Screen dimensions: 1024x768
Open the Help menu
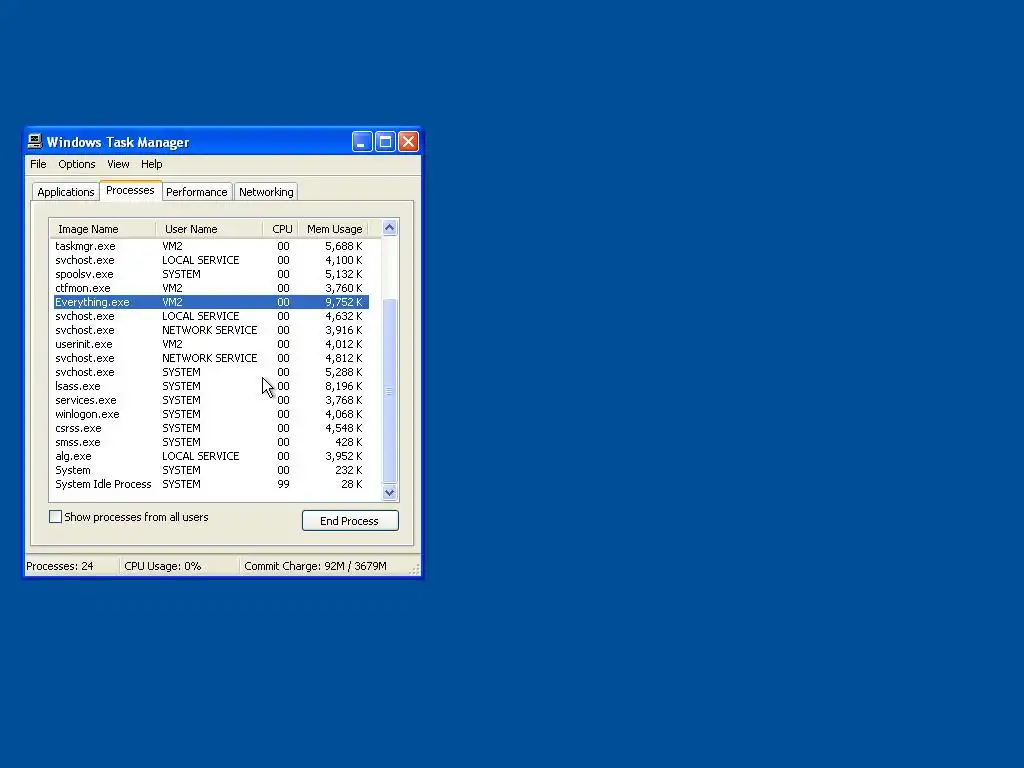pyautogui.click(x=152, y=164)
